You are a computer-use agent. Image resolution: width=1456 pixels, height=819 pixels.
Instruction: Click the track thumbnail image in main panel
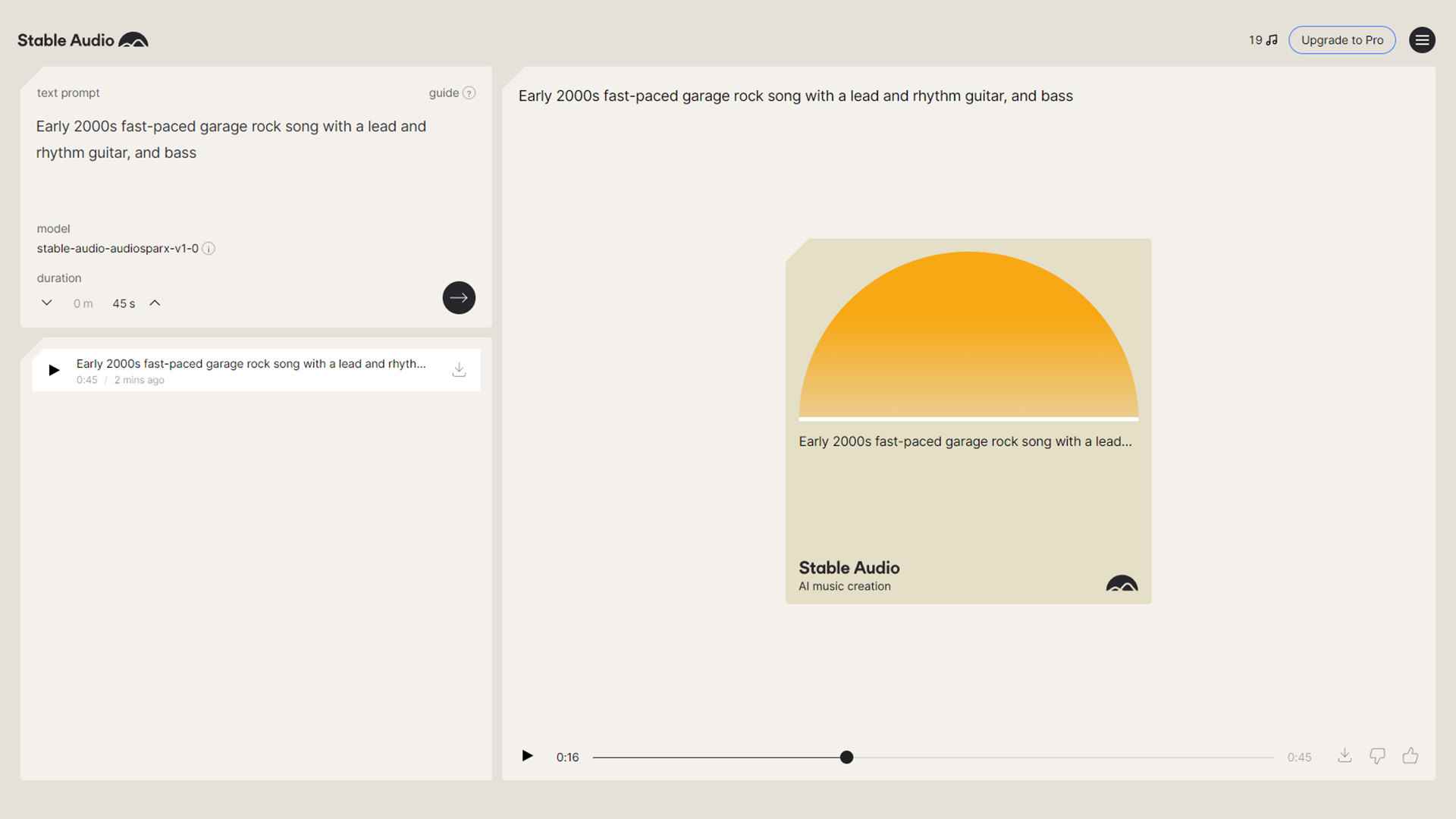point(967,420)
